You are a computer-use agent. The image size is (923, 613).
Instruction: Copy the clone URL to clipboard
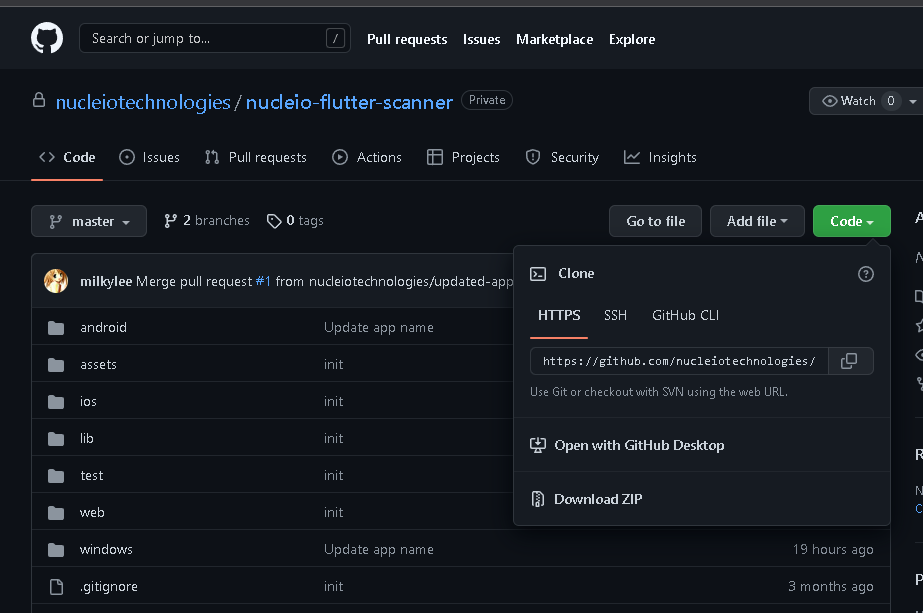pos(849,361)
